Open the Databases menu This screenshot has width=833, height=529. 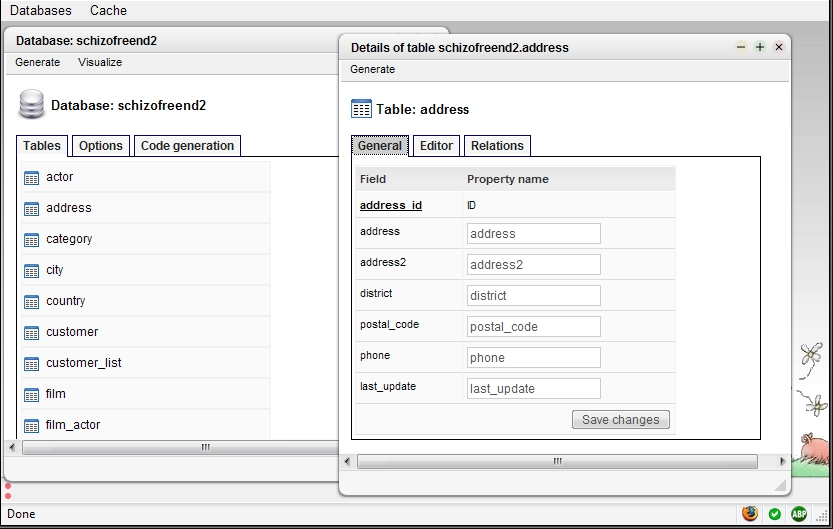(41, 10)
